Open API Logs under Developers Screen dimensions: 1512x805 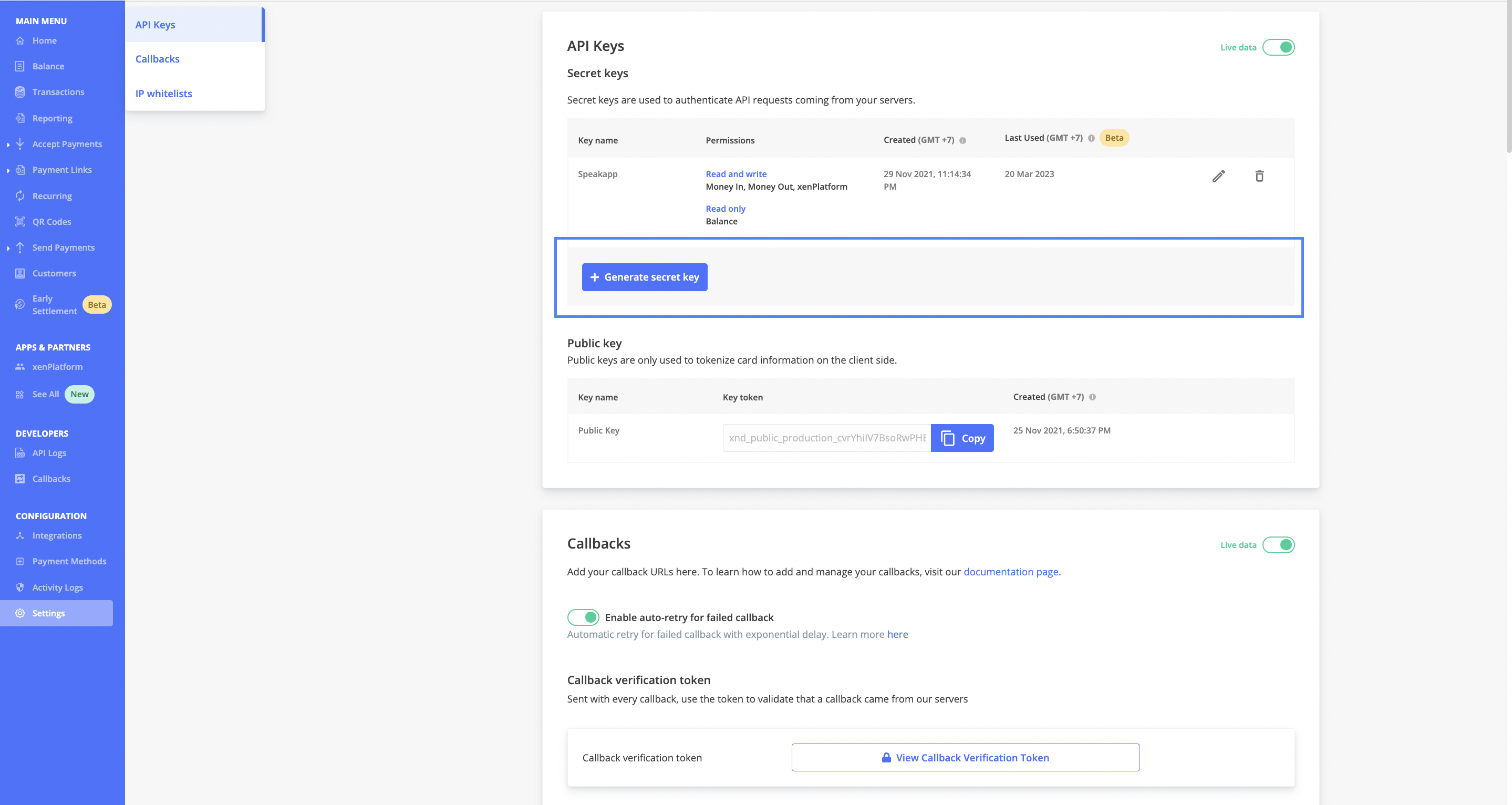point(49,453)
